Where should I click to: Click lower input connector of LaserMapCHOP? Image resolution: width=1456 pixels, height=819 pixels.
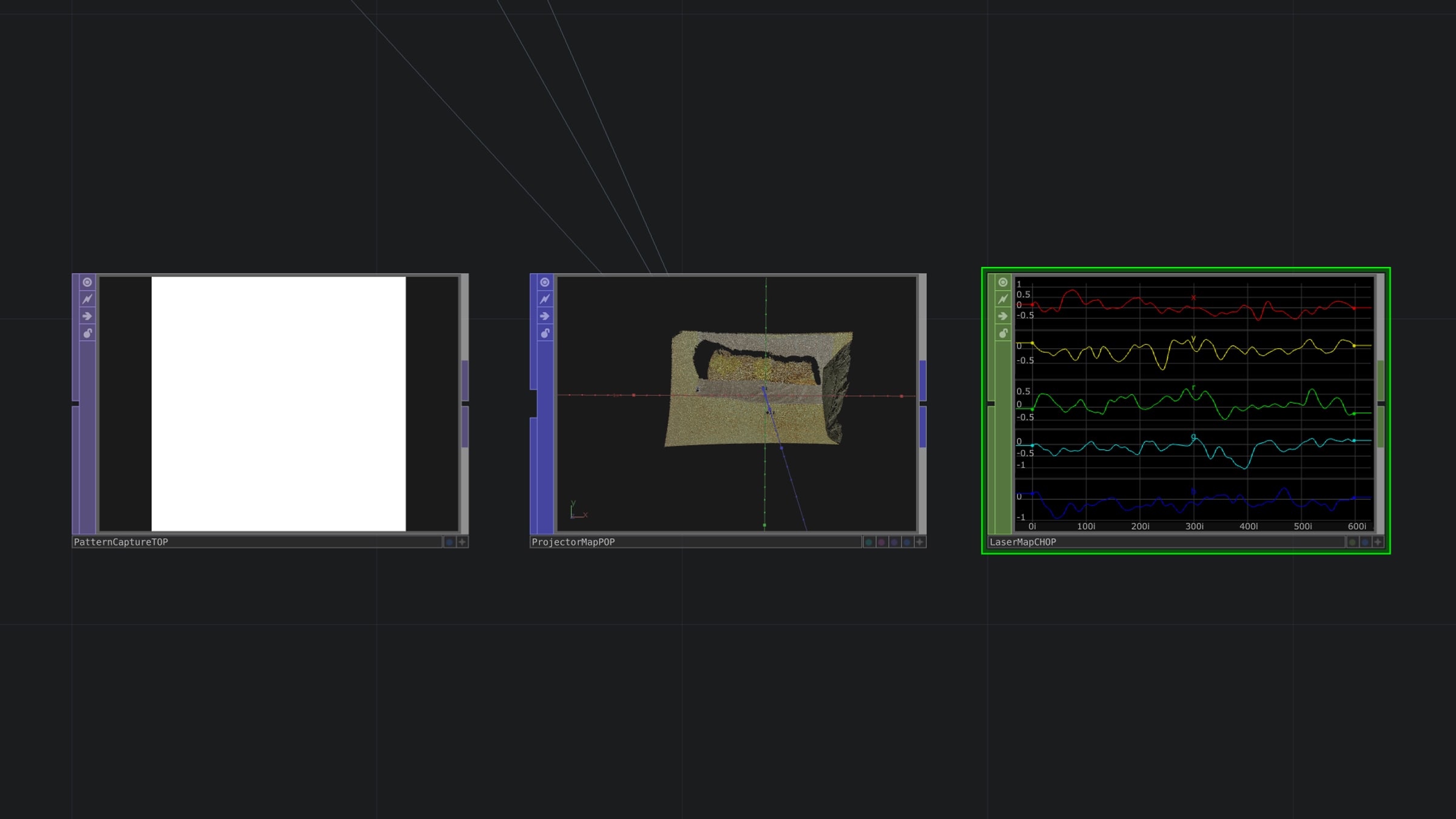pos(991,470)
